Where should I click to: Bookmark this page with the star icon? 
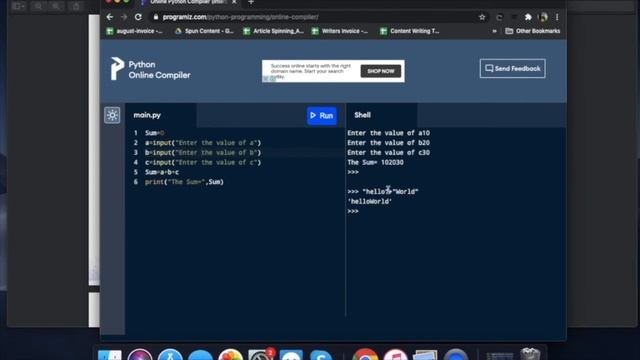point(482,17)
